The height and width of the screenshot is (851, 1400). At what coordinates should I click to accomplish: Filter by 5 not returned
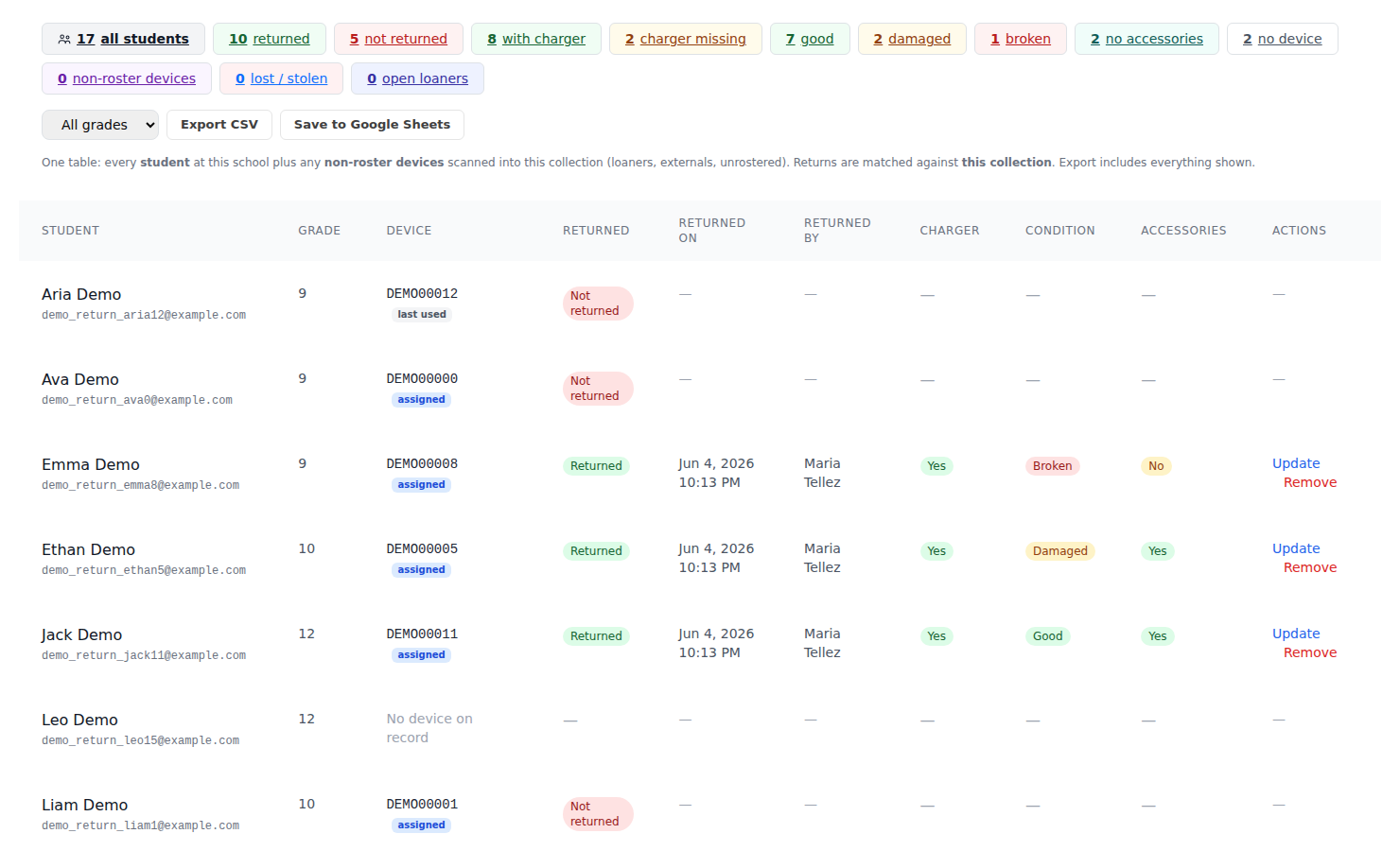pos(398,39)
